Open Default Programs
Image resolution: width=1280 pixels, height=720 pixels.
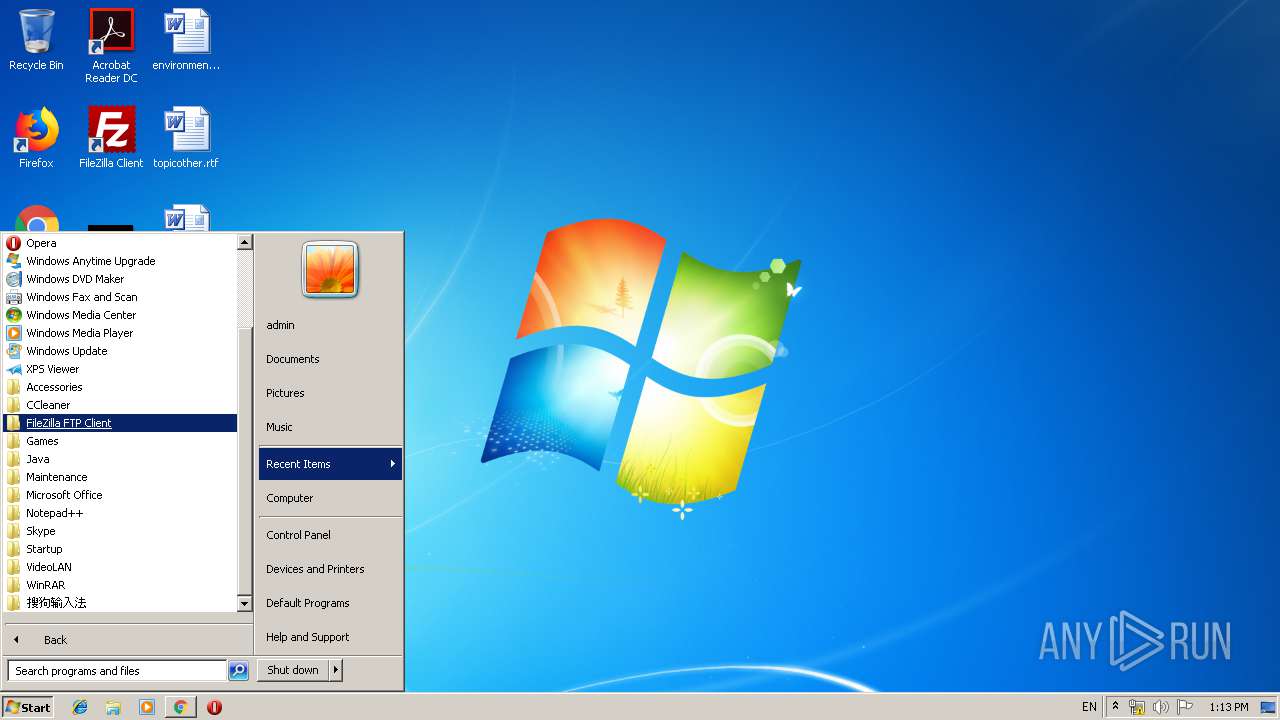(330, 603)
